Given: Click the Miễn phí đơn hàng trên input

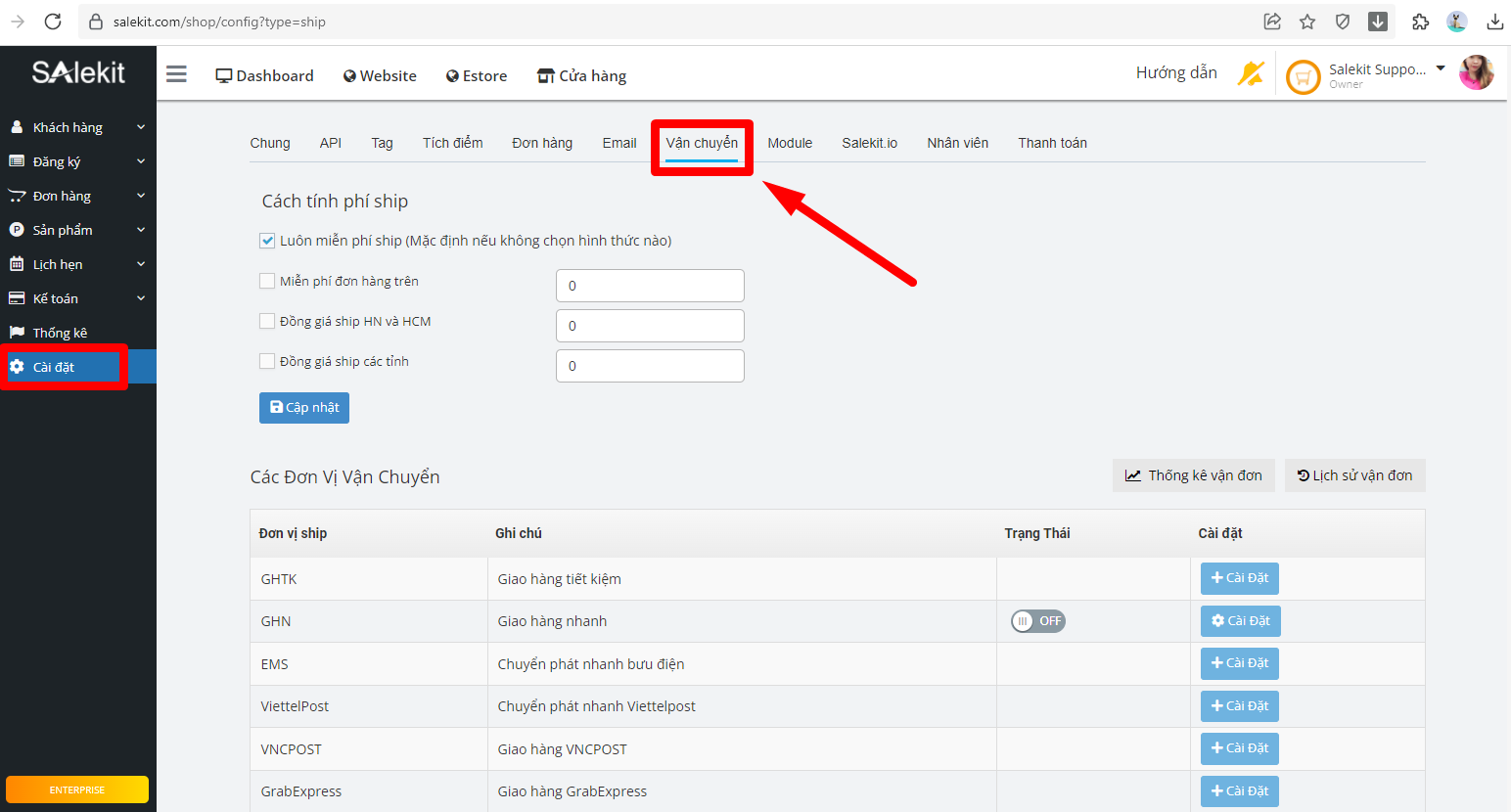Looking at the screenshot, I should [650, 286].
